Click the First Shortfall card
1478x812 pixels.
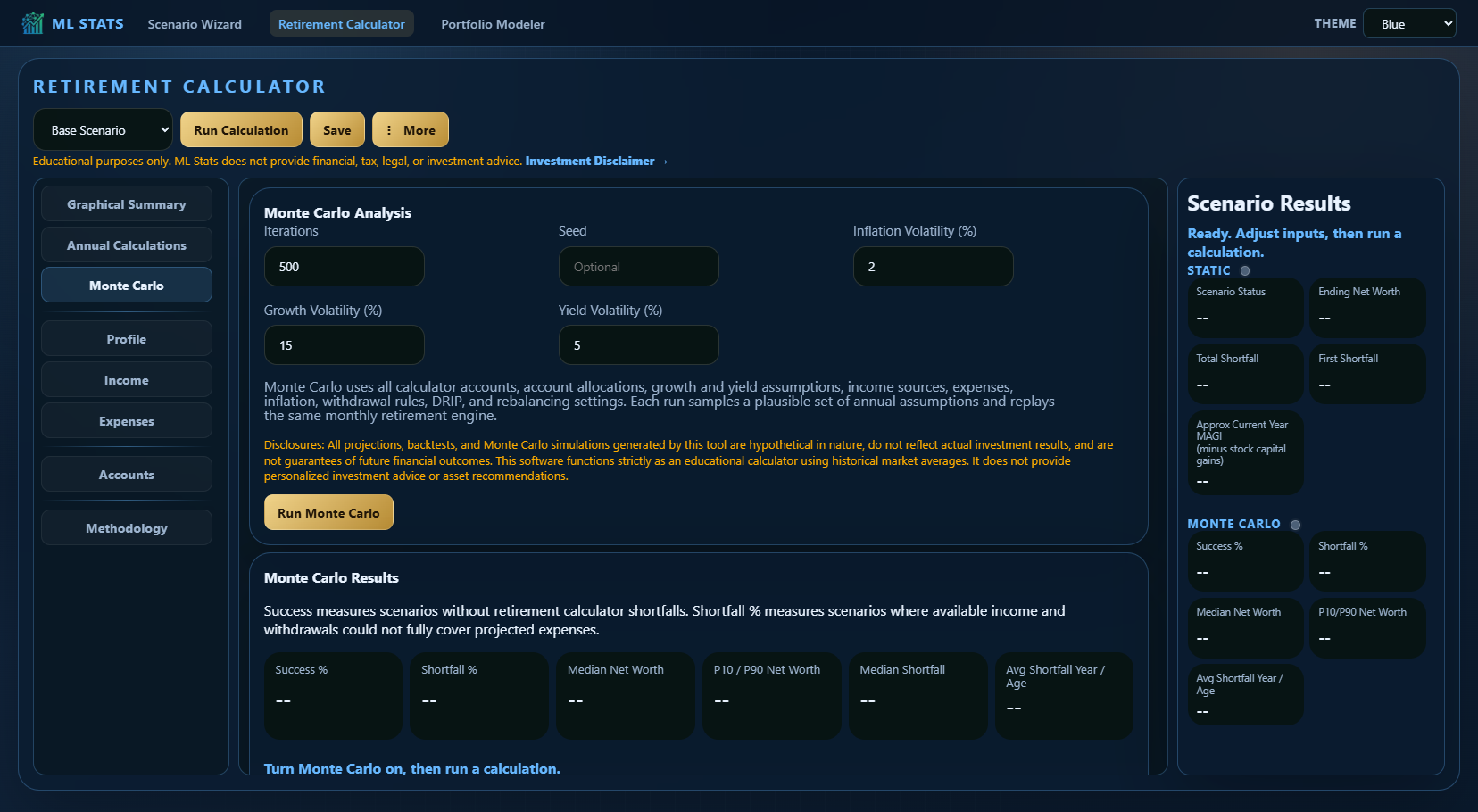point(1367,375)
